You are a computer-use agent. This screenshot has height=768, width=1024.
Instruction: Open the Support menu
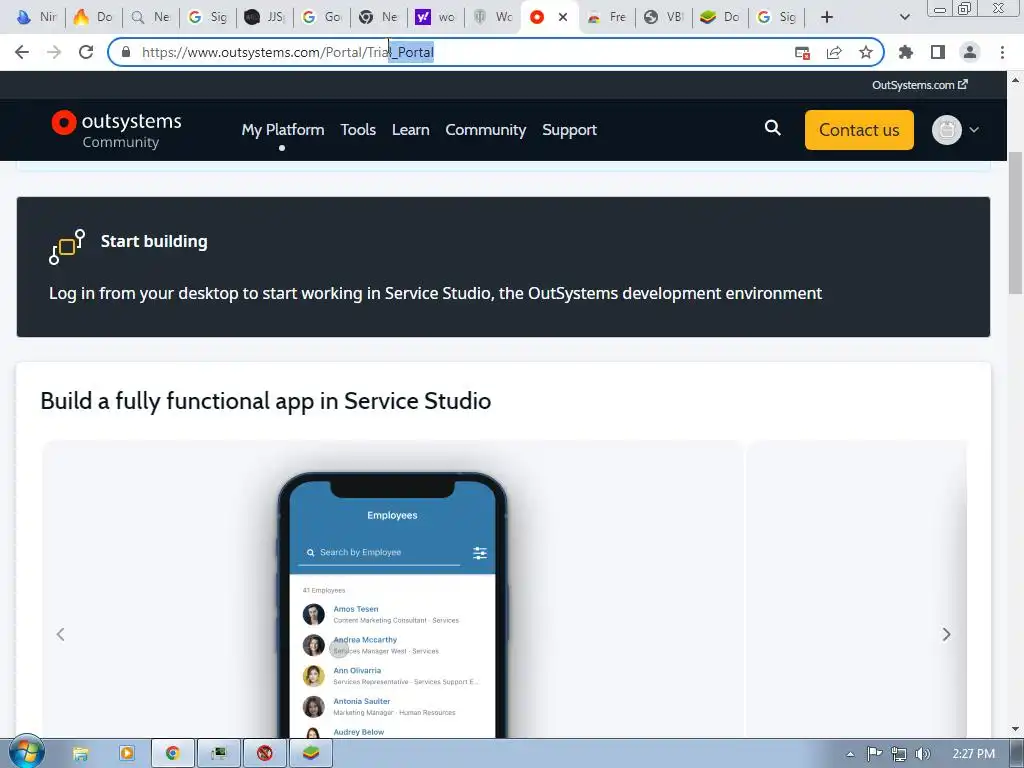569,130
